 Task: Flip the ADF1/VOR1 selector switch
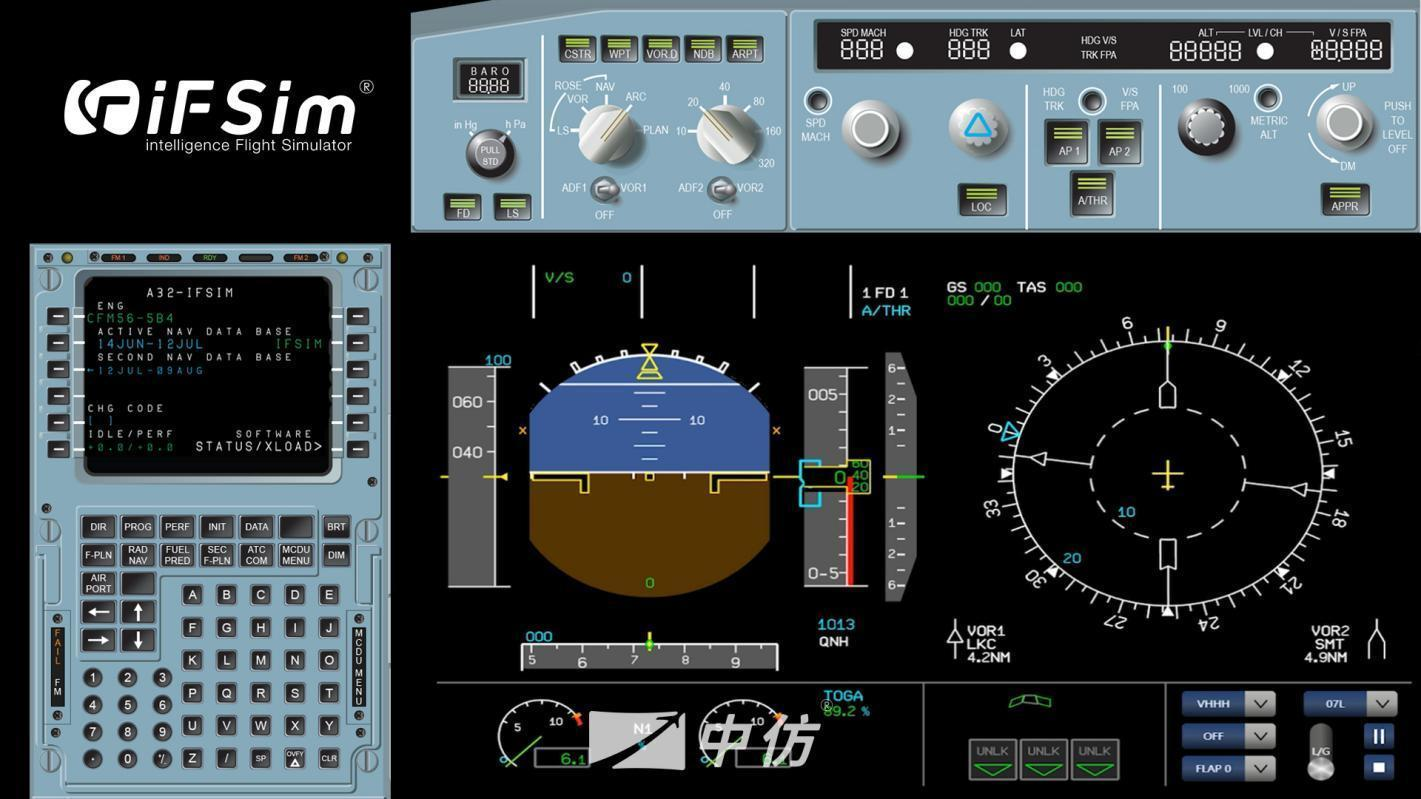(604, 188)
